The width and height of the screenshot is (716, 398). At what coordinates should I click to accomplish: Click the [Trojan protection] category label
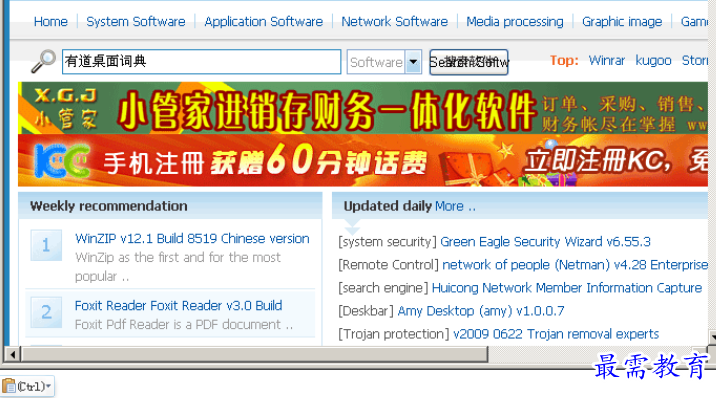point(394,334)
